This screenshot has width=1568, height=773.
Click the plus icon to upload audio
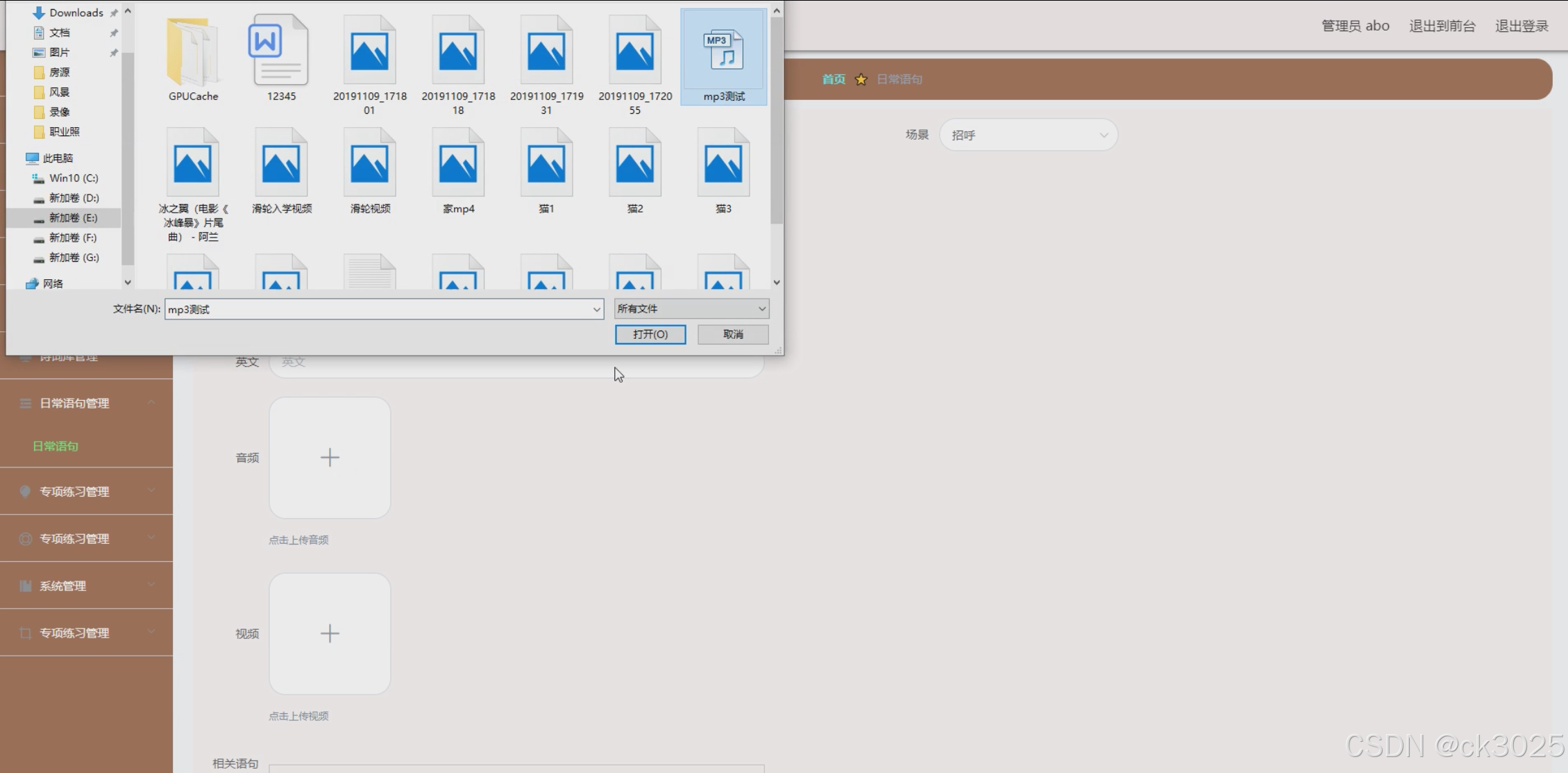(x=330, y=457)
